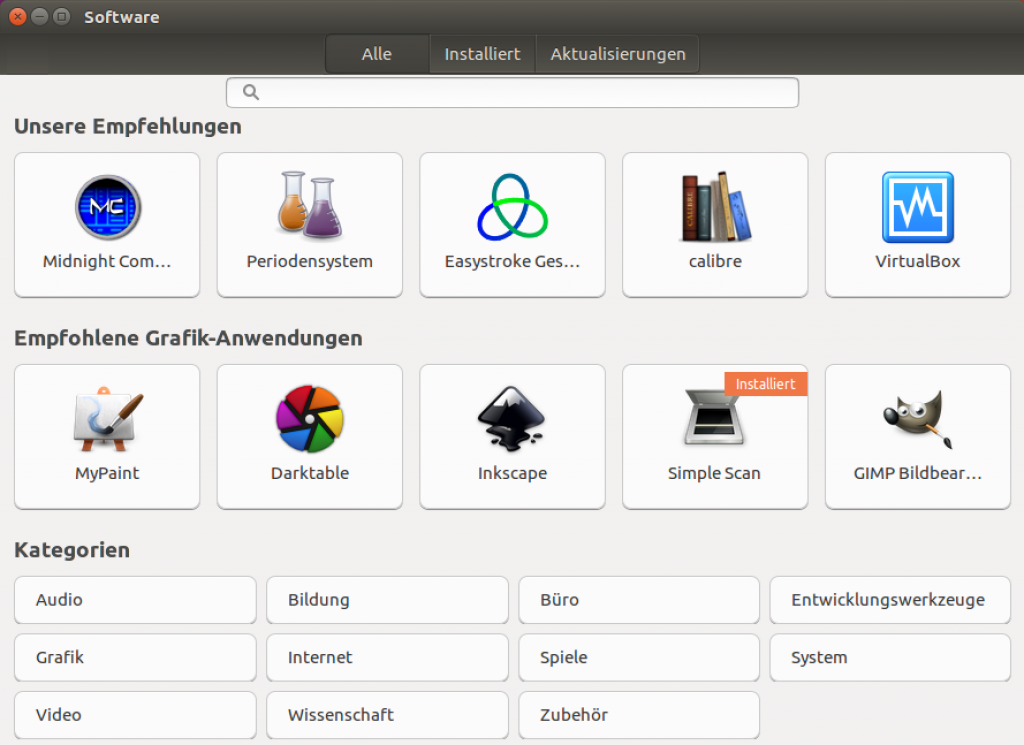Switch to the Installiert tab

[482, 53]
